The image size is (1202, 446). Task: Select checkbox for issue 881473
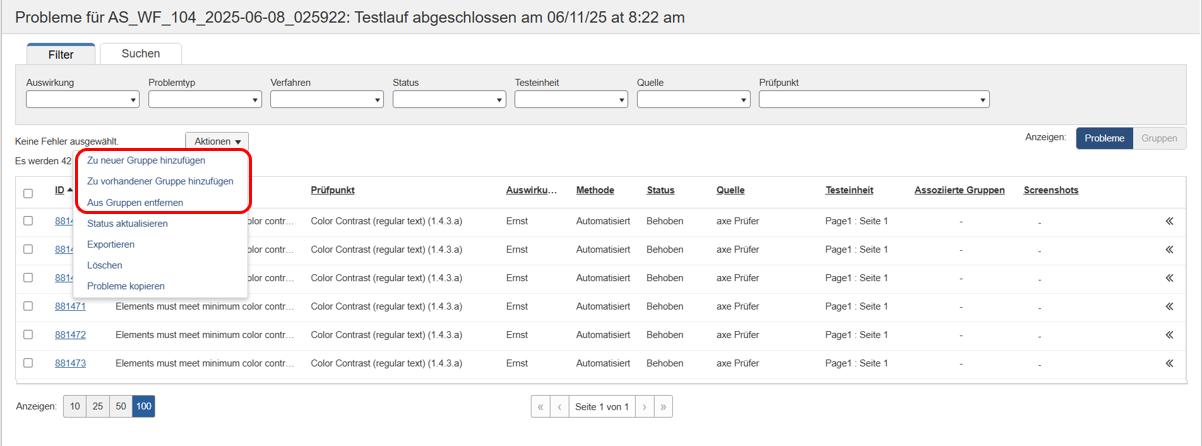(28, 363)
